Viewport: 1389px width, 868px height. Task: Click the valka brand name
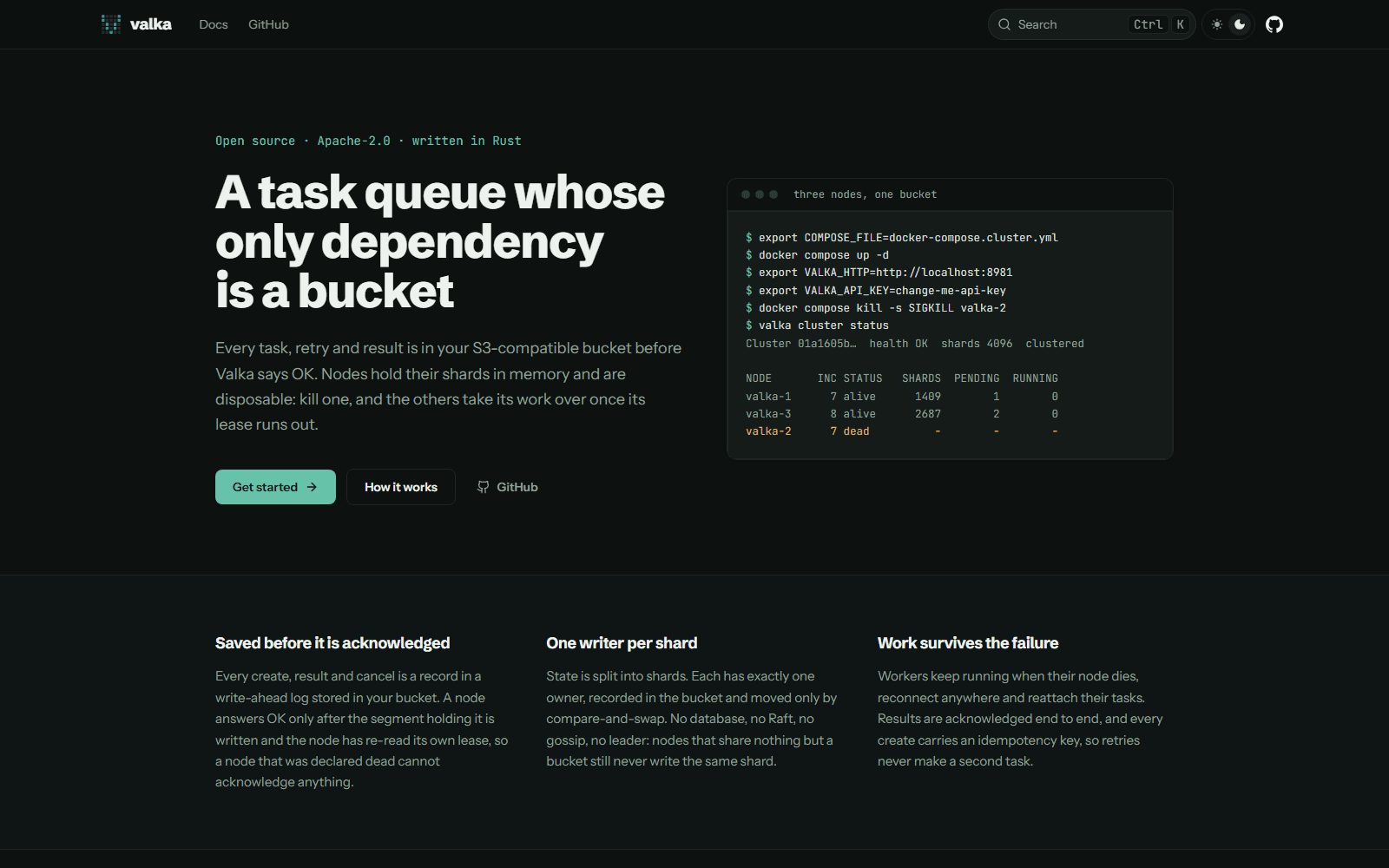(x=151, y=24)
